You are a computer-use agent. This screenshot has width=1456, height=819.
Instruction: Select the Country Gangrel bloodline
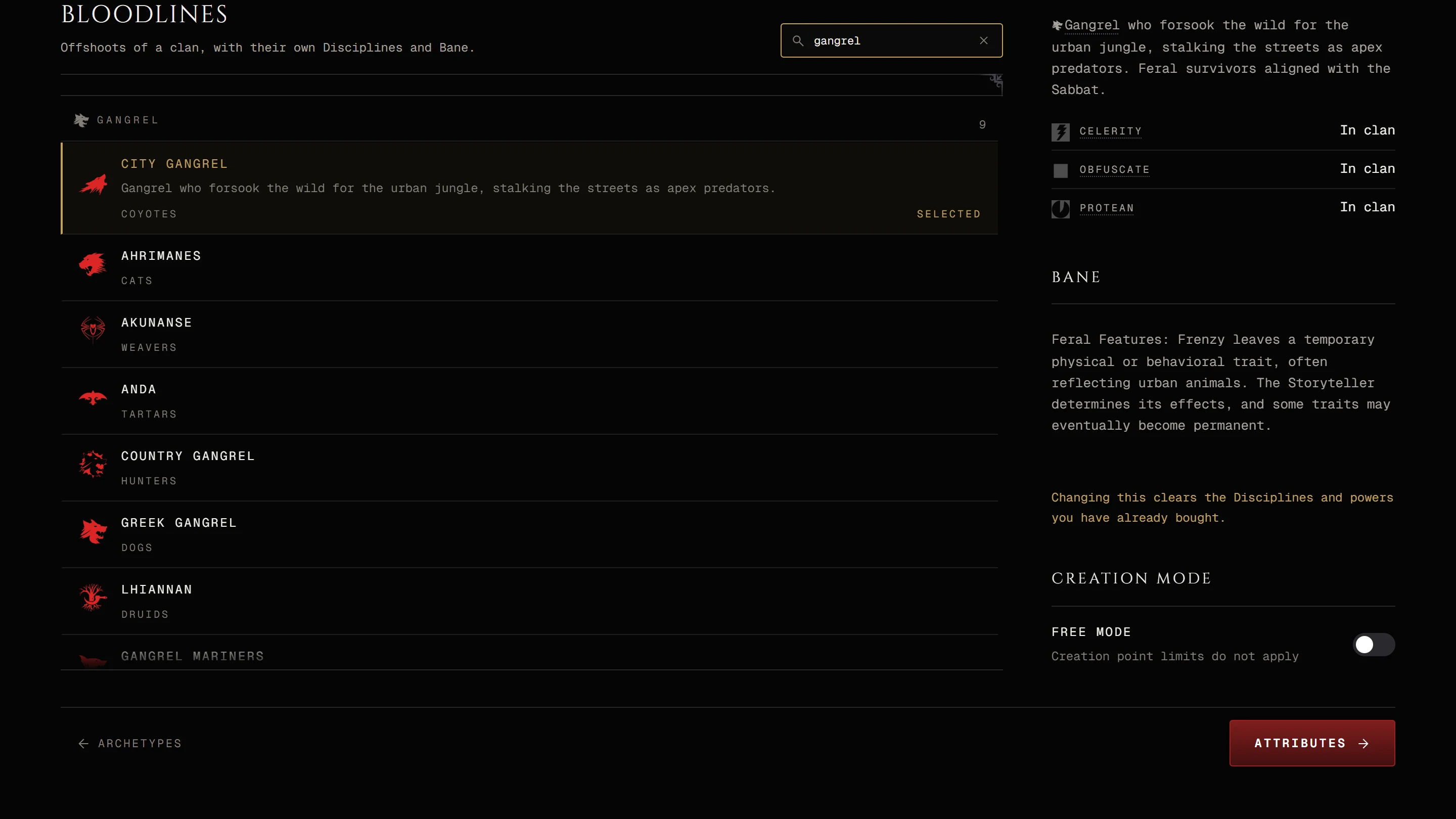tap(529, 468)
